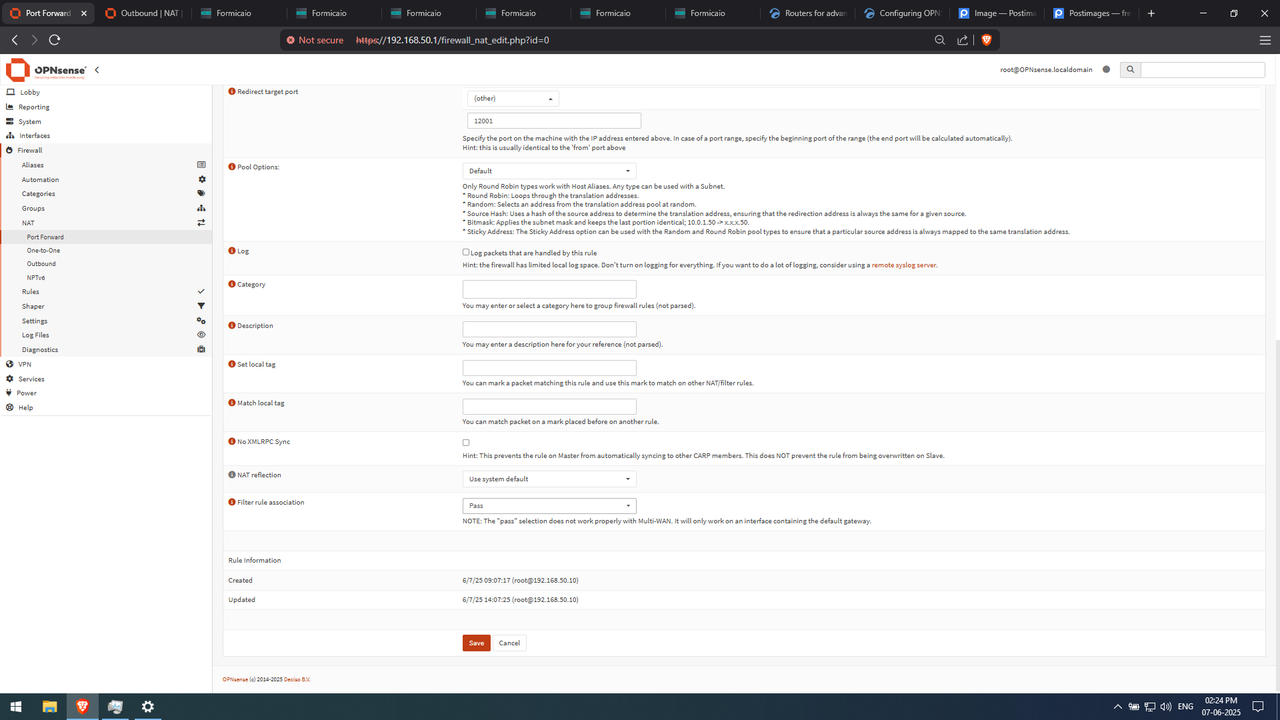Click the Description text field
The image size is (1280, 720).
point(549,329)
